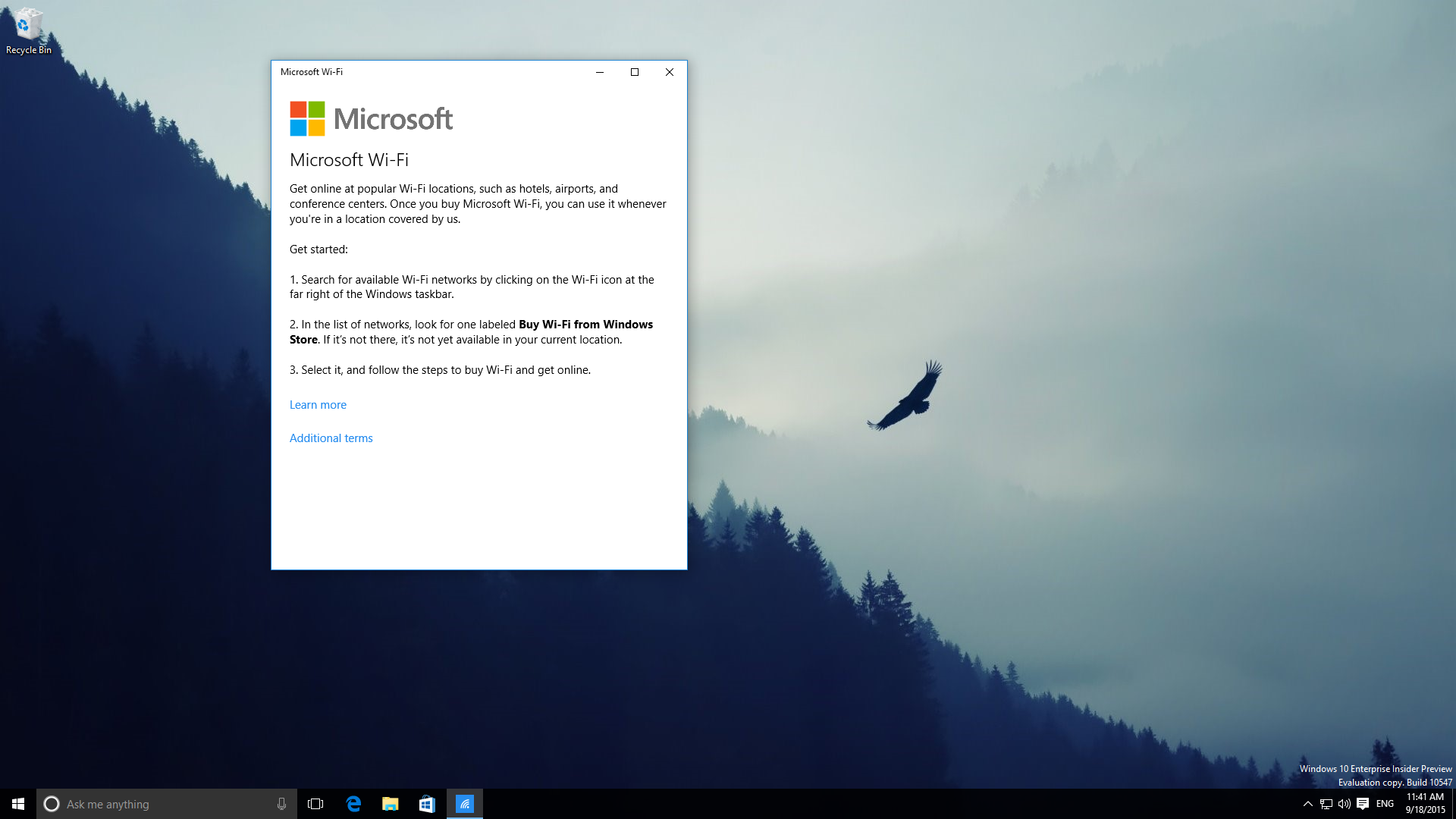Close the Microsoft Wi-Fi window
The image size is (1456, 819).
coord(670,72)
